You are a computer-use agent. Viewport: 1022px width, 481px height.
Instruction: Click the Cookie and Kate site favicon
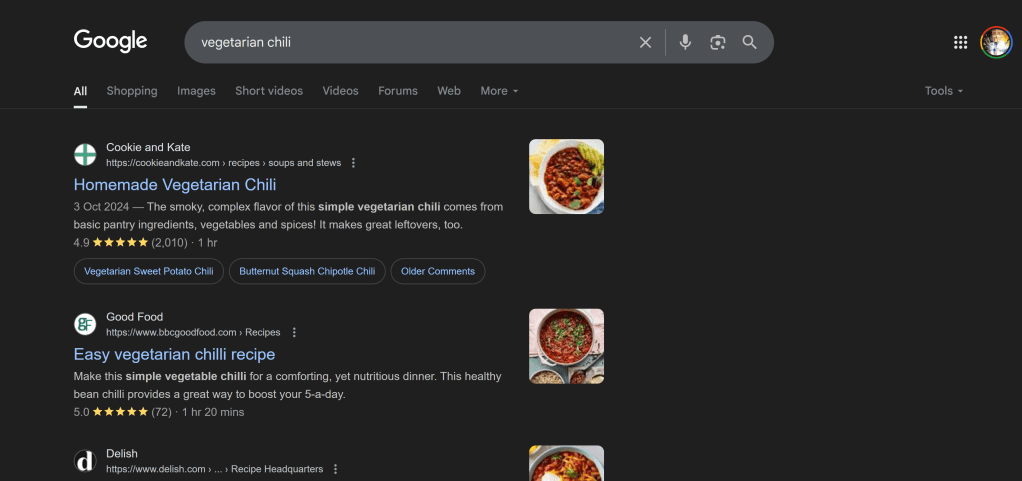click(x=85, y=155)
